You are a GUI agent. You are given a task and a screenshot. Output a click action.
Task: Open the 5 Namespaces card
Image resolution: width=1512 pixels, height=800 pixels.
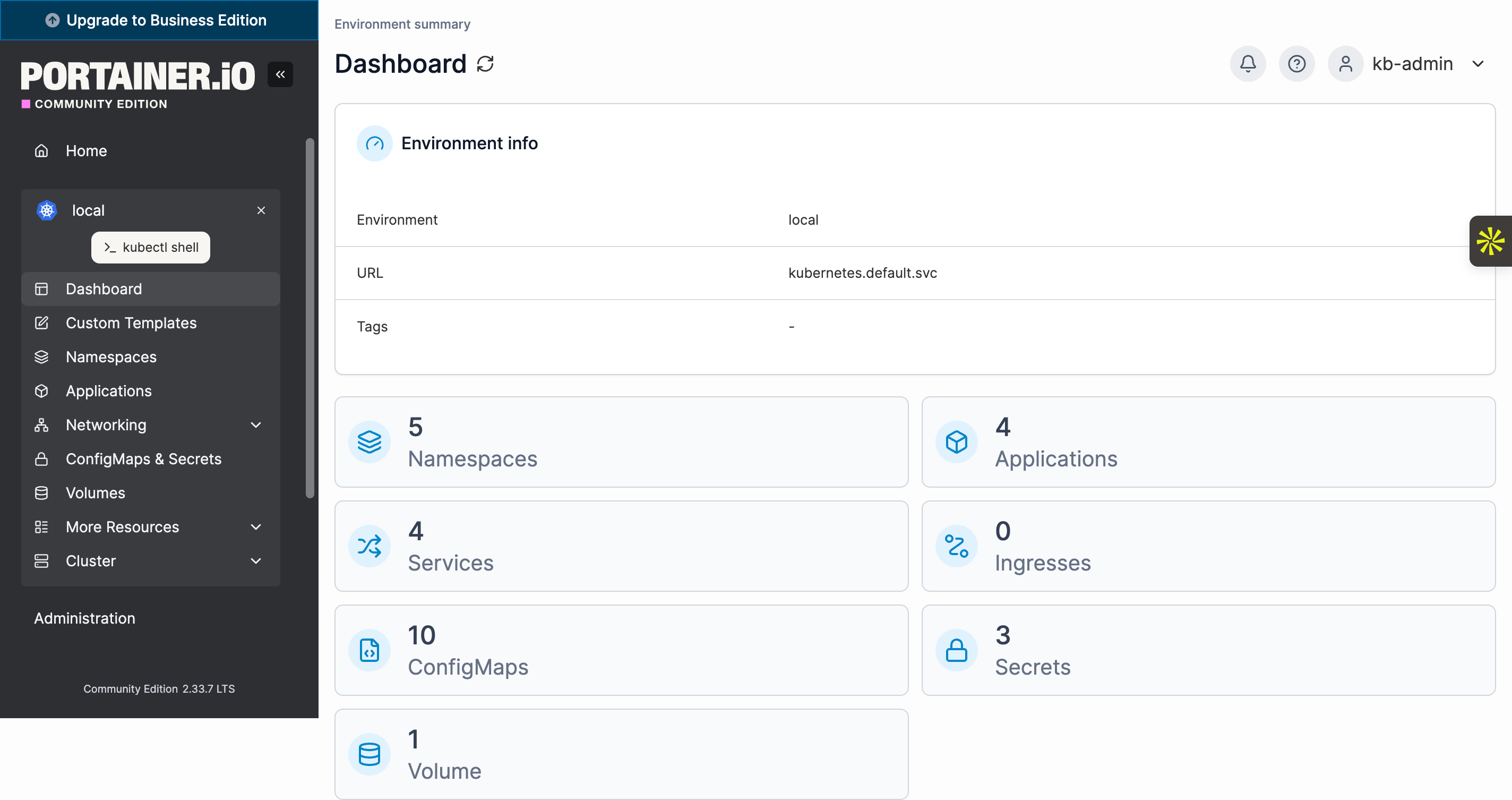tap(622, 442)
